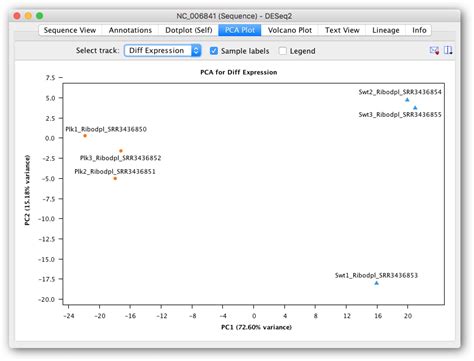Click the Plk2_Ribodpl_SRR3436851 orange data point
This screenshot has height=361, width=474.
point(115,179)
